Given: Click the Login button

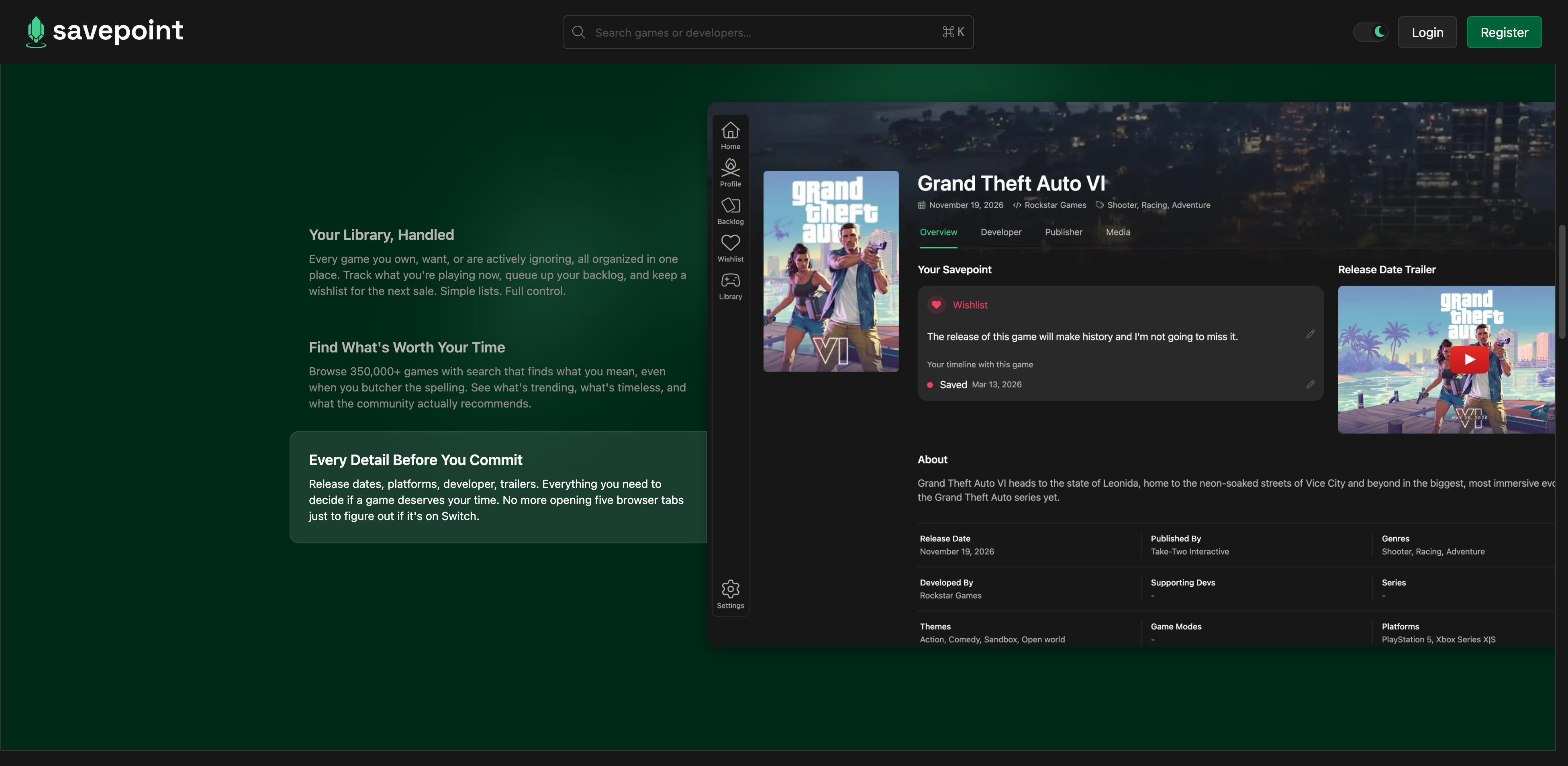Looking at the screenshot, I should (1427, 32).
